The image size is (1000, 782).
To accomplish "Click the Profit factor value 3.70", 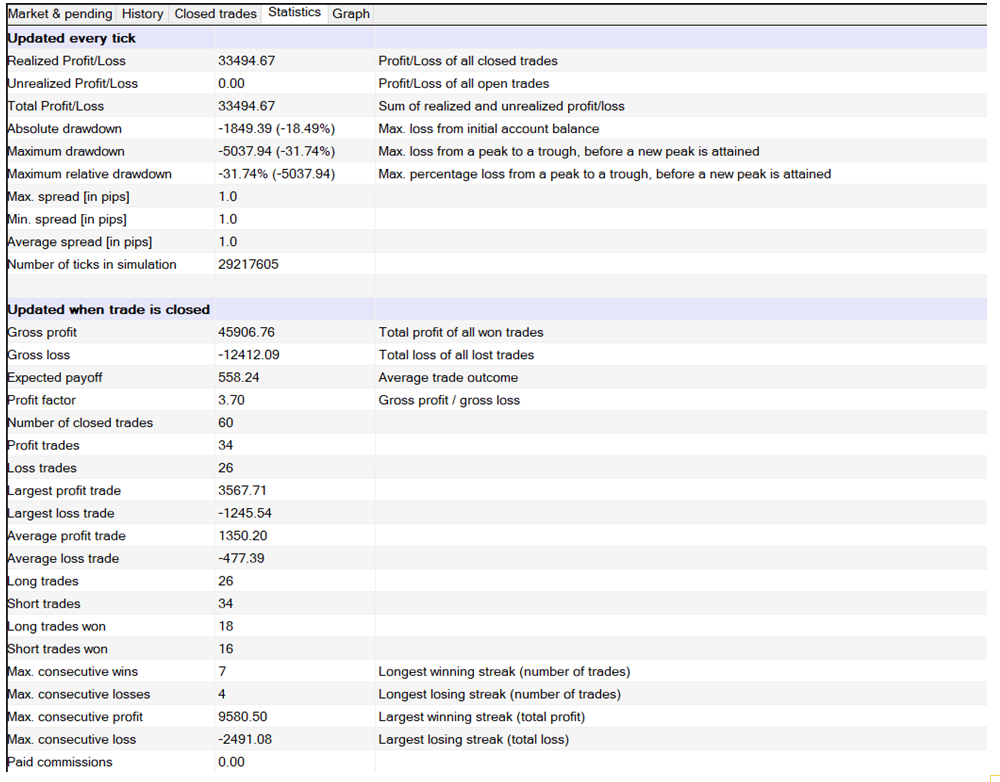I will click(231, 401).
